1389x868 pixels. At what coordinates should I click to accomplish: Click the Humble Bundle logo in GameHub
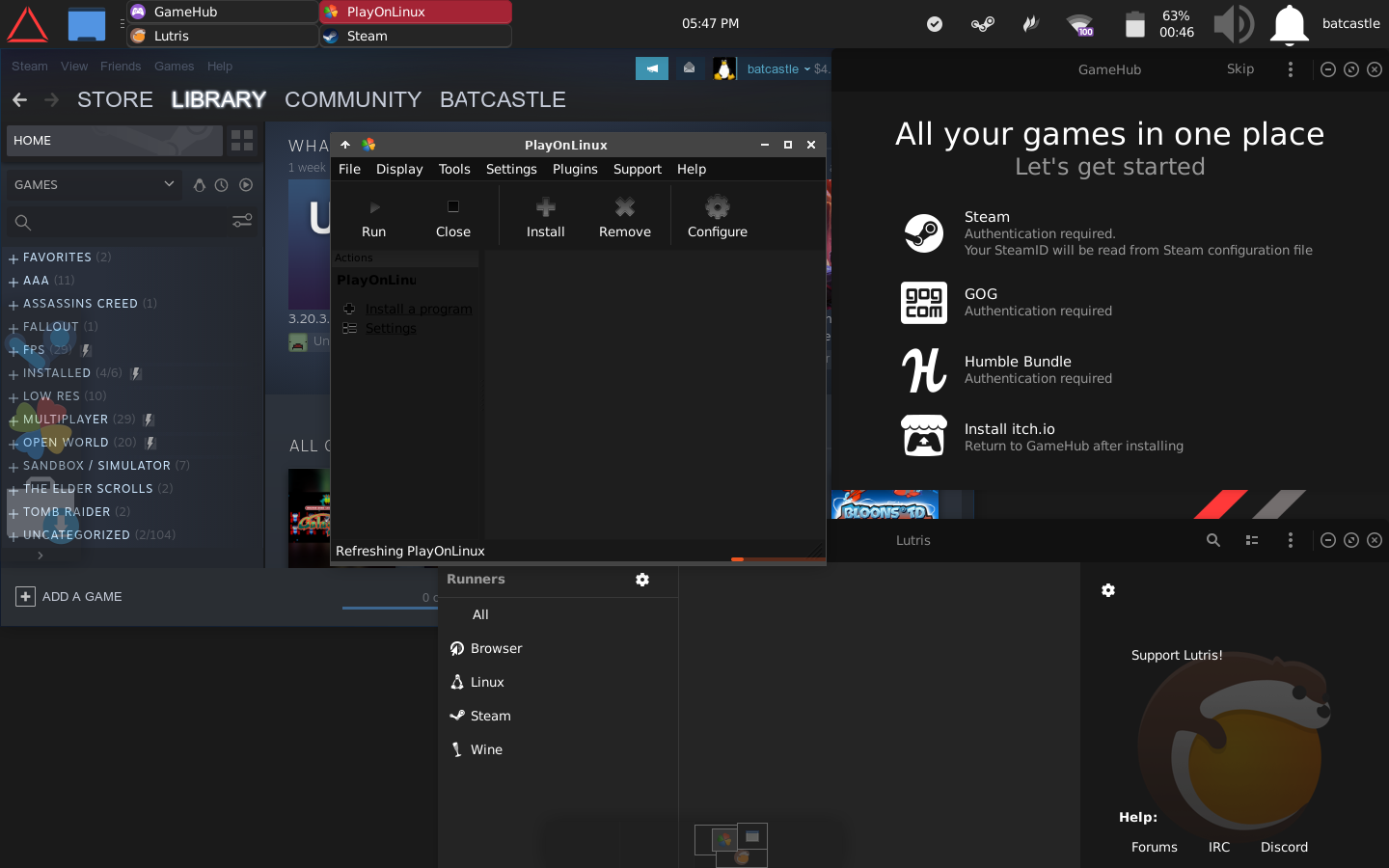924,370
